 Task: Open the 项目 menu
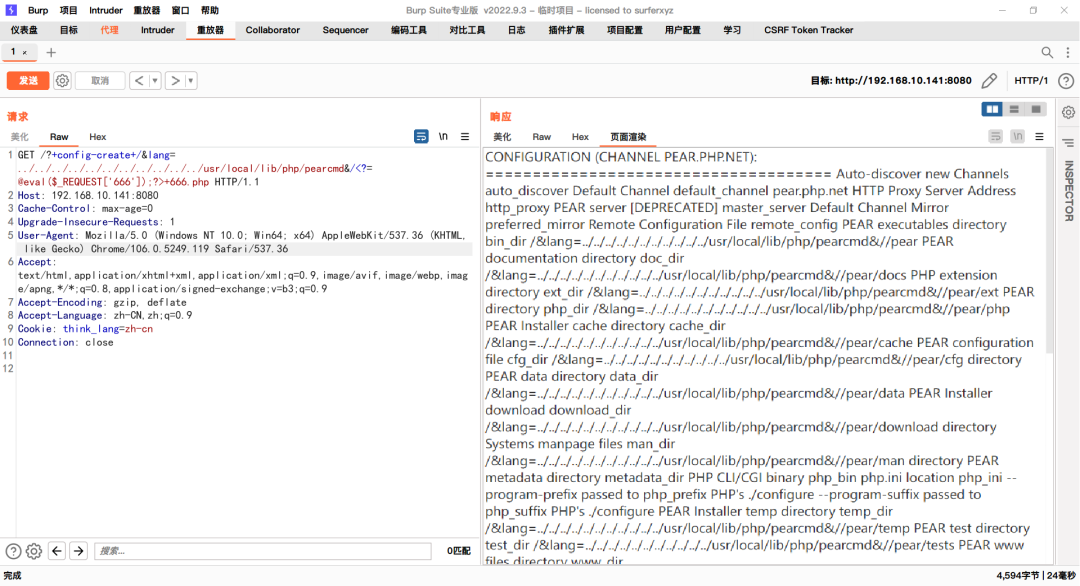pos(68,10)
